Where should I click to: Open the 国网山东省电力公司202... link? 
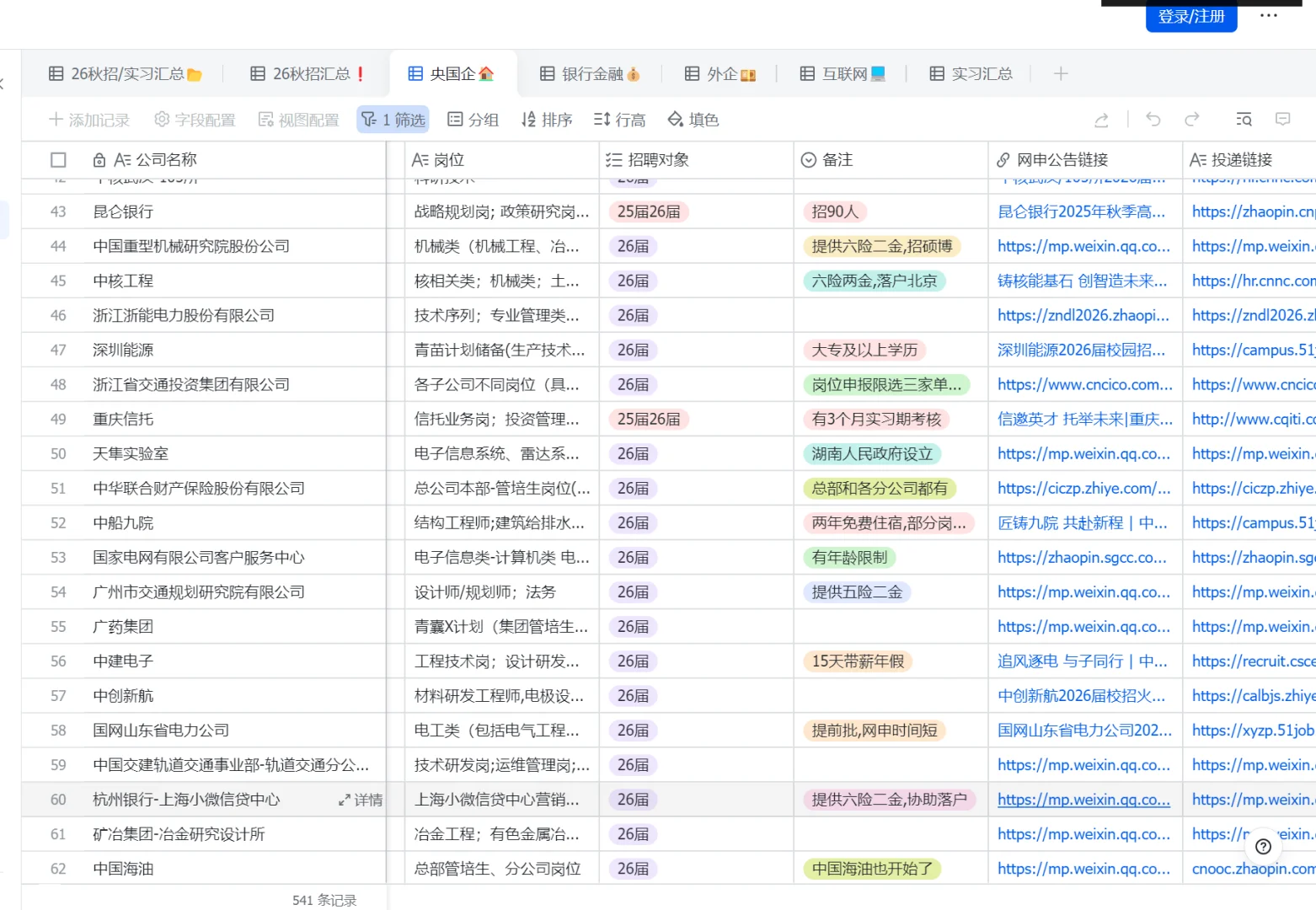click(x=1085, y=731)
